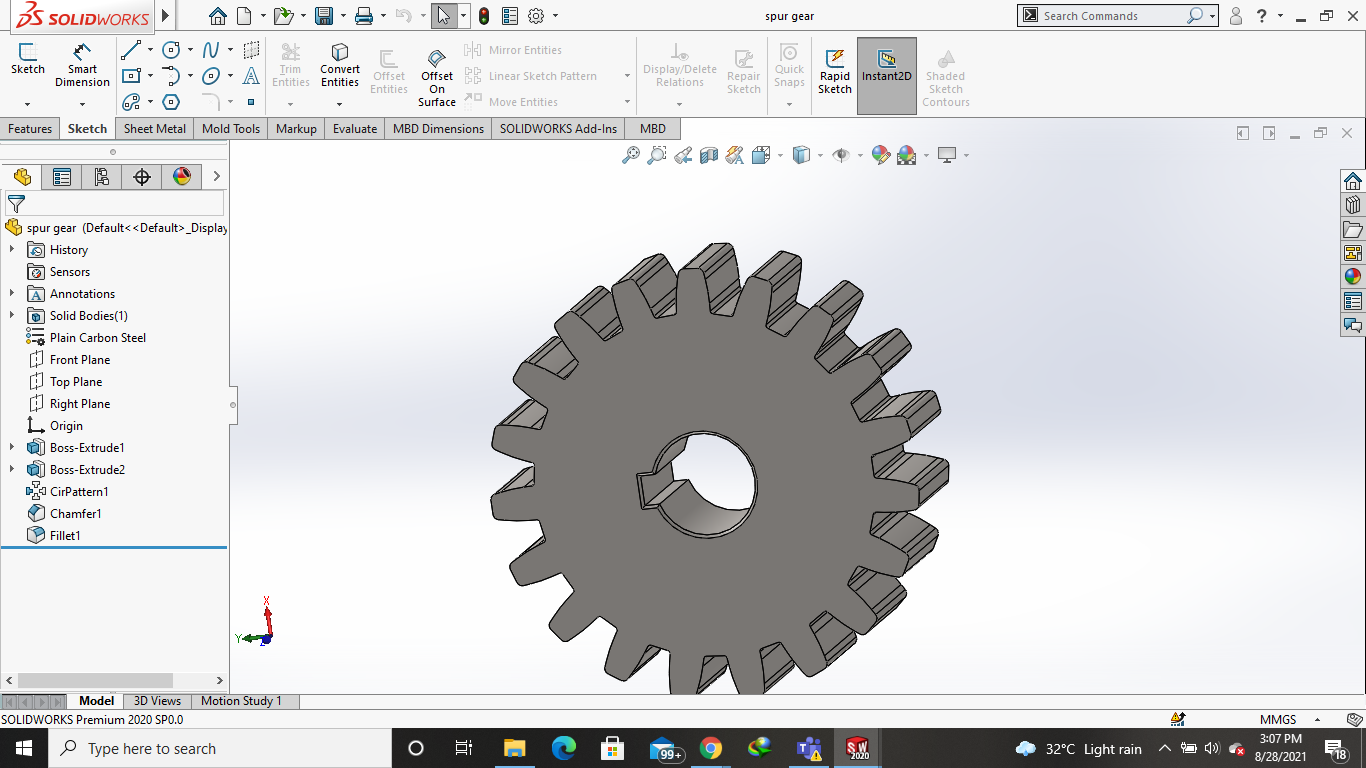1366x768 pixels.
Task: Open the Section View tool
Action: coord(709,155)
